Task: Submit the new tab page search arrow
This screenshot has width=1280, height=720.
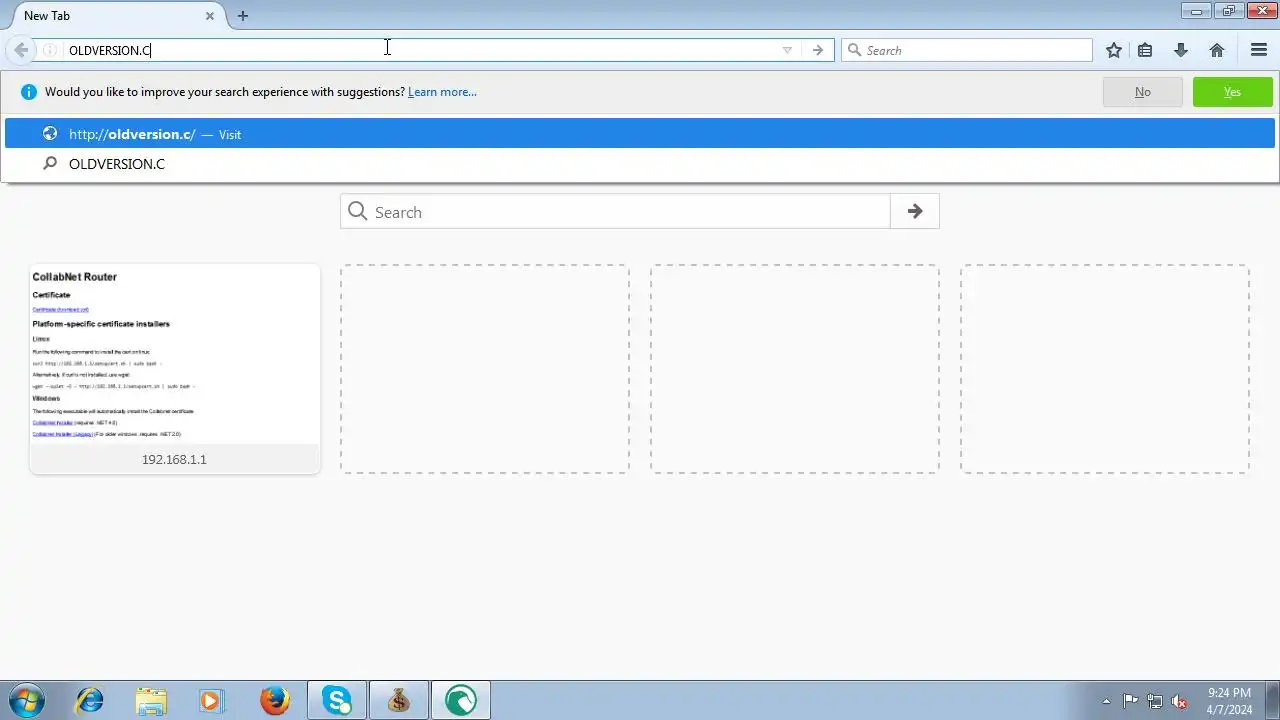Action: tap(915, 212)
